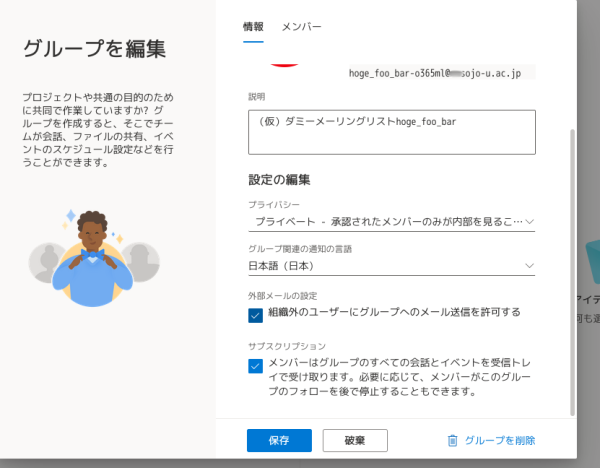Click the 組織外のユーザー checkbox label text
Image resolution: width=600 pixels, height=468 pixels.
click(393, 313)
